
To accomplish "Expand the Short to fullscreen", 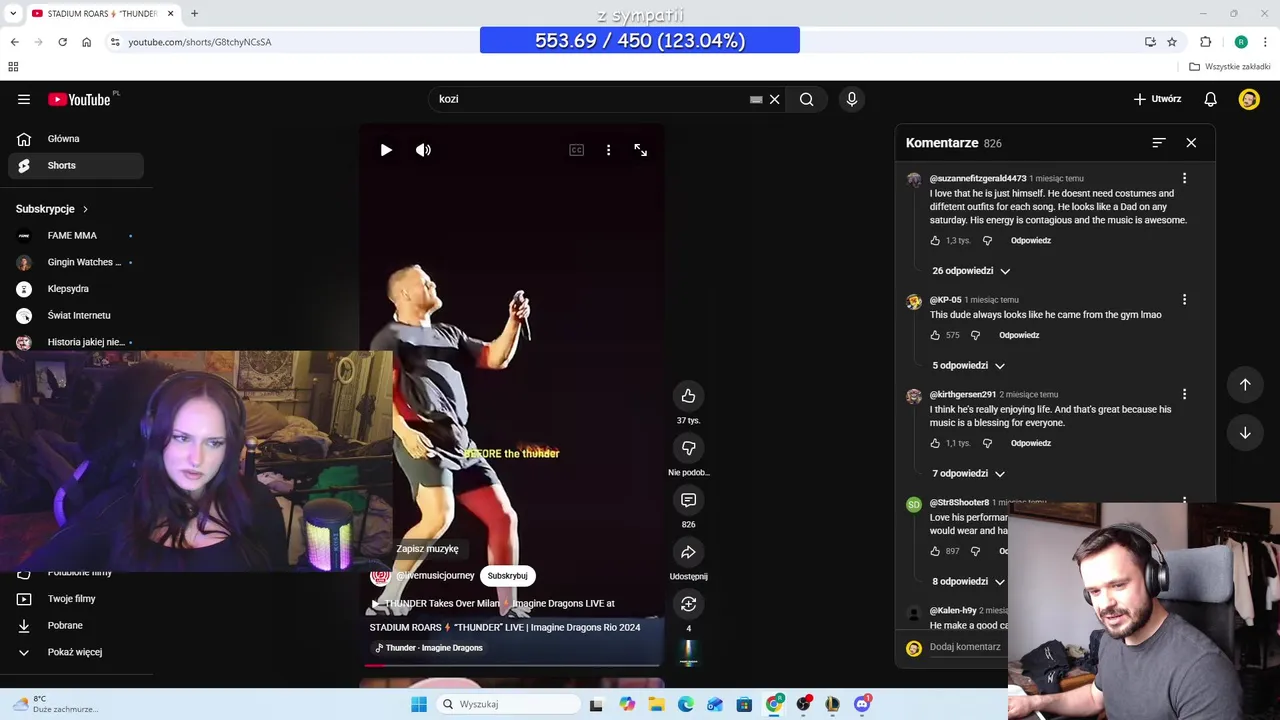I will 641,150.
